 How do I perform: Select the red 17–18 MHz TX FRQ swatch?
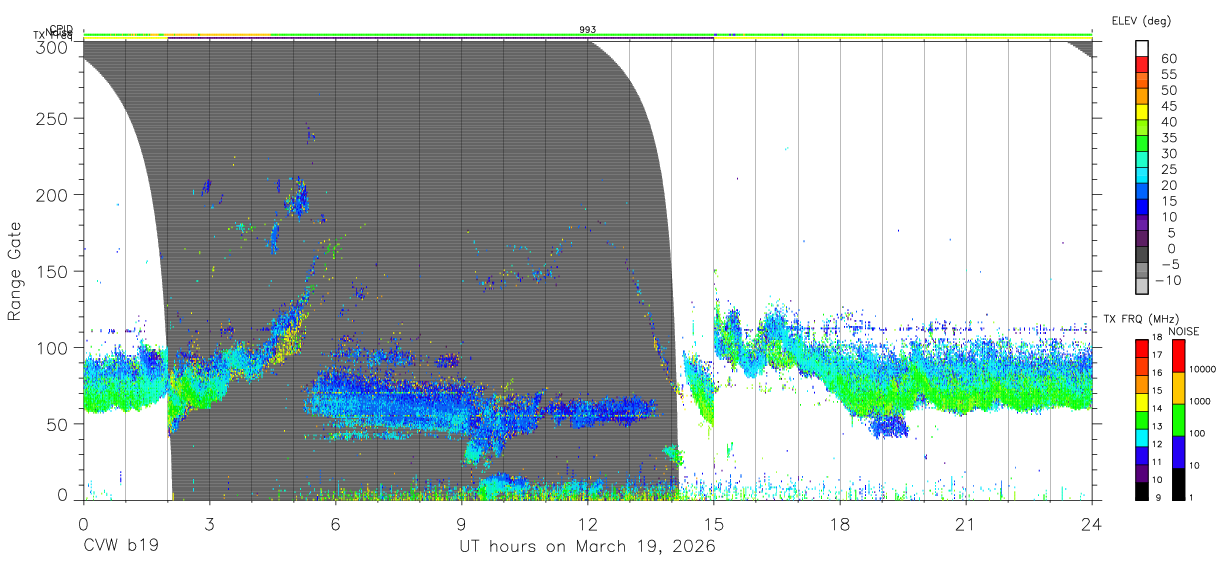coord(1142,348)
